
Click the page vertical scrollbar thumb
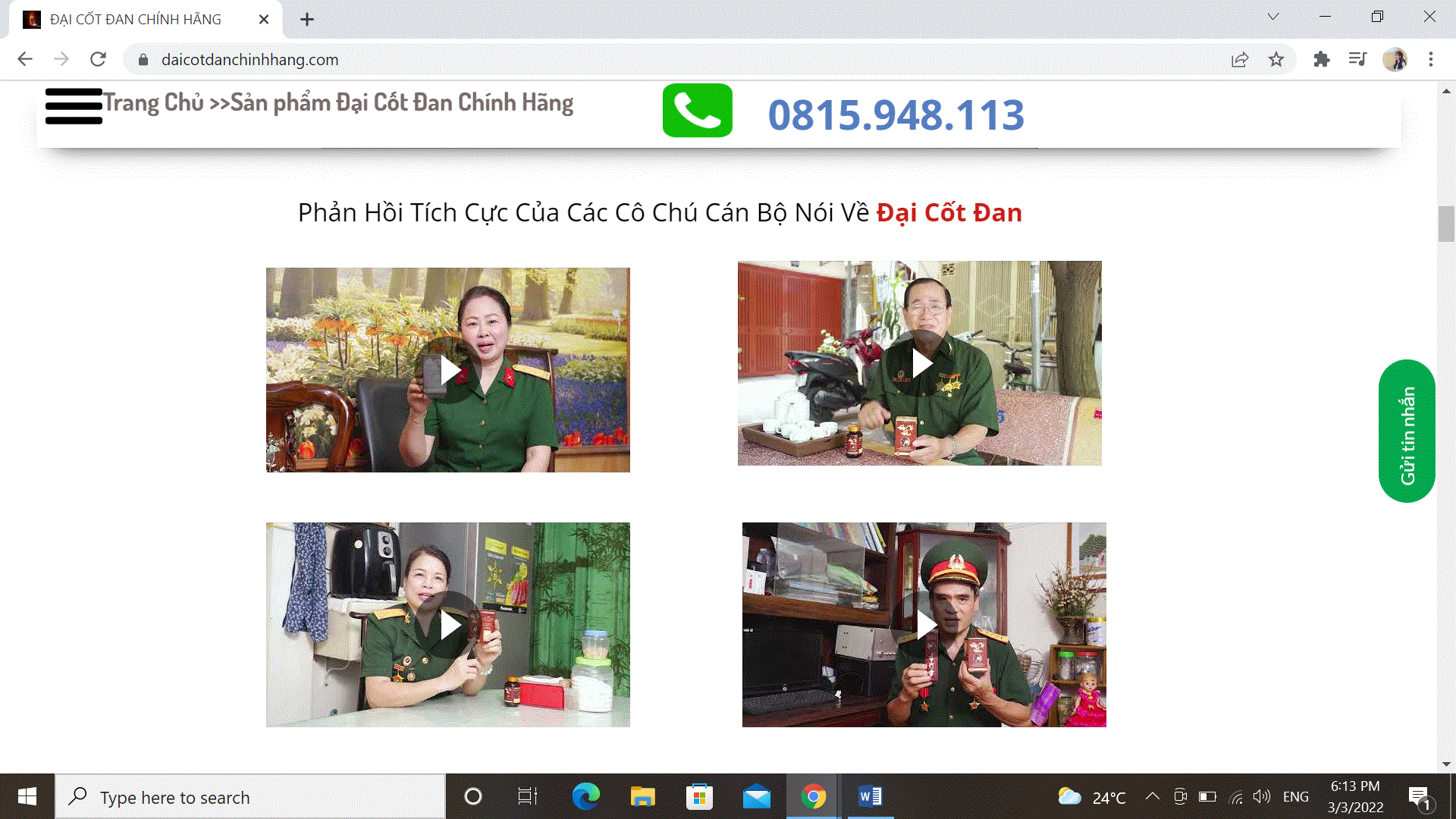click(x=1445, y=224)
